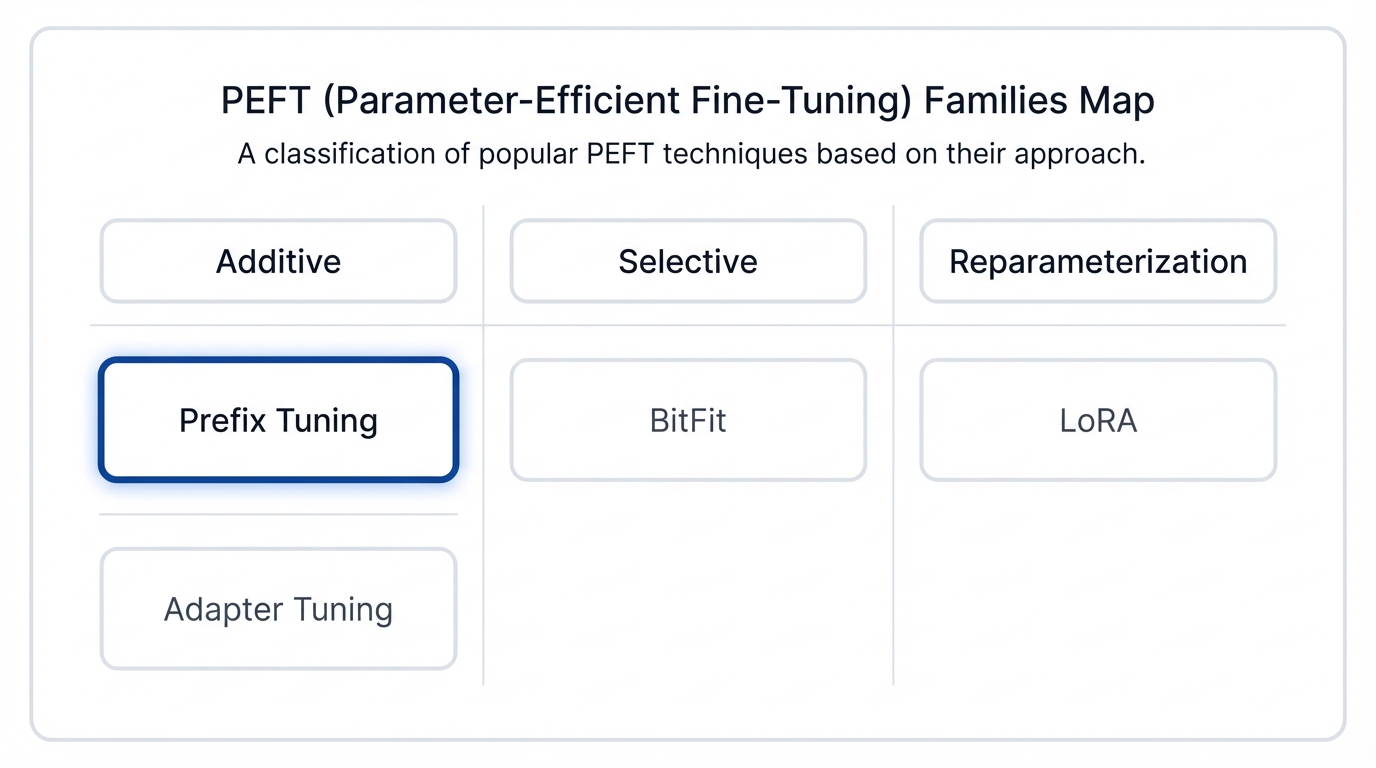The width and height of the screenshot is (1376, 768).
Task: Click the separator between Prefix Tuning and Adapter Tuning
Action: tap(278, 515)
